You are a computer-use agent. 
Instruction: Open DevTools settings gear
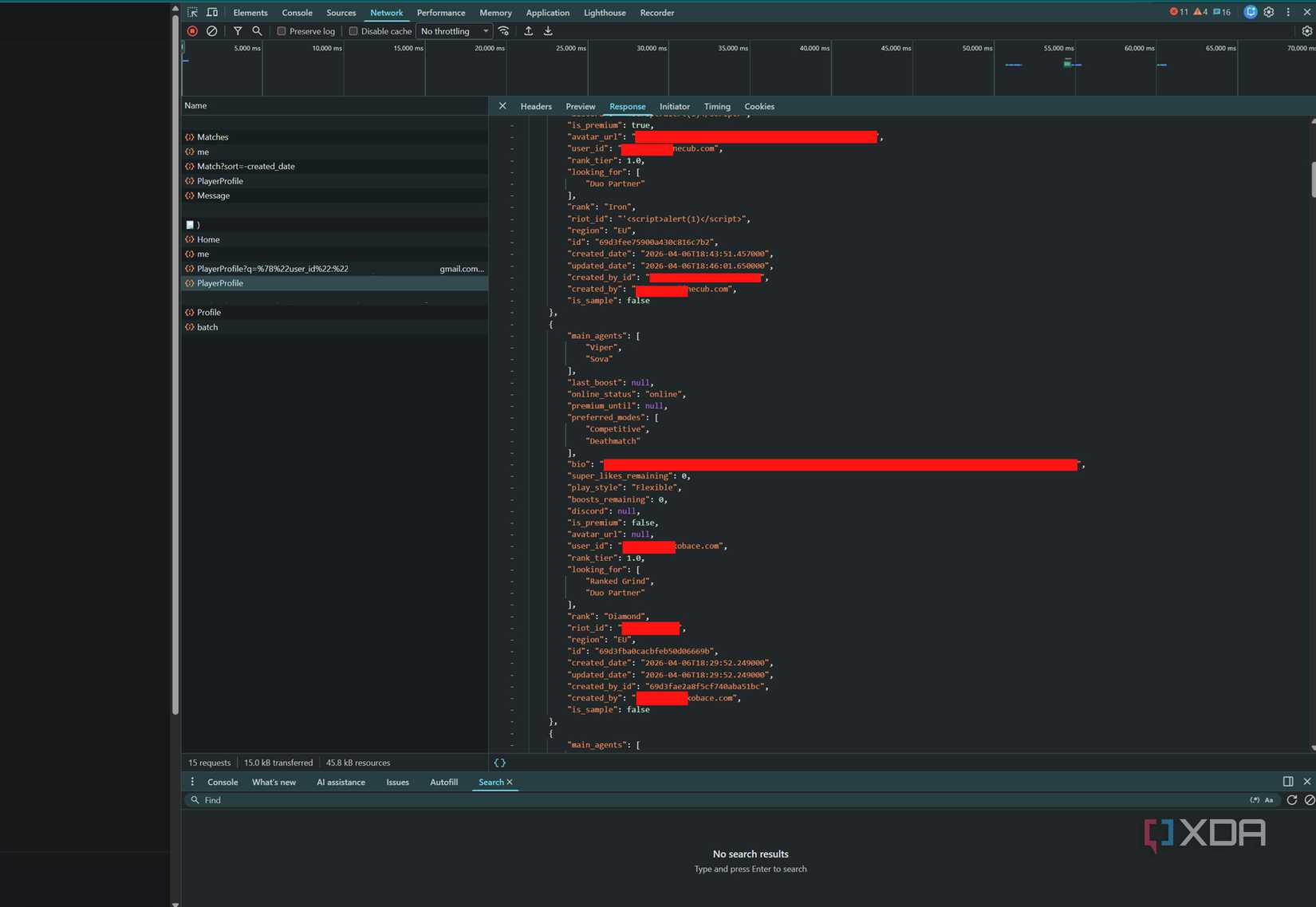(x=1269, y=12)
